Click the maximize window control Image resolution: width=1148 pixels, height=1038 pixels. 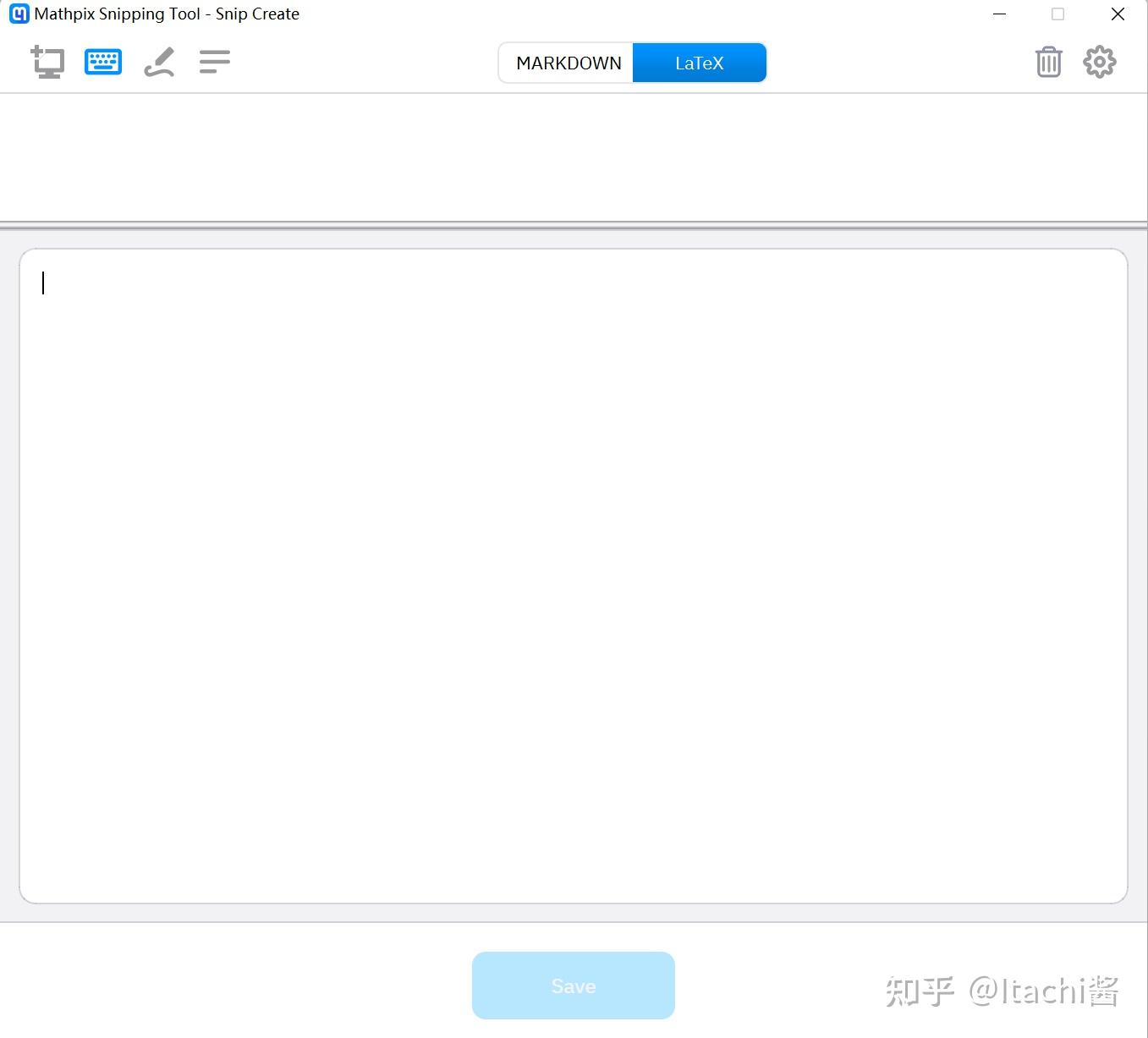coord(1057,14)
